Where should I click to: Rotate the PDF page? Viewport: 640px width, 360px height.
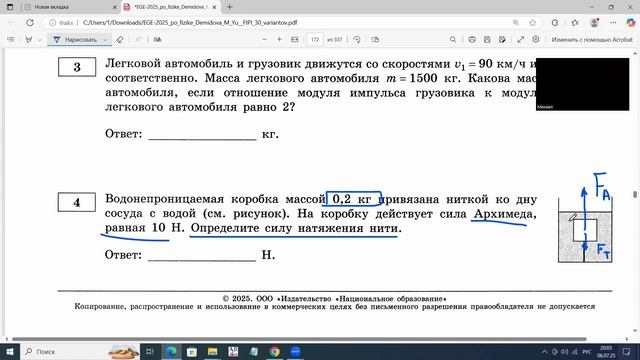357,40
